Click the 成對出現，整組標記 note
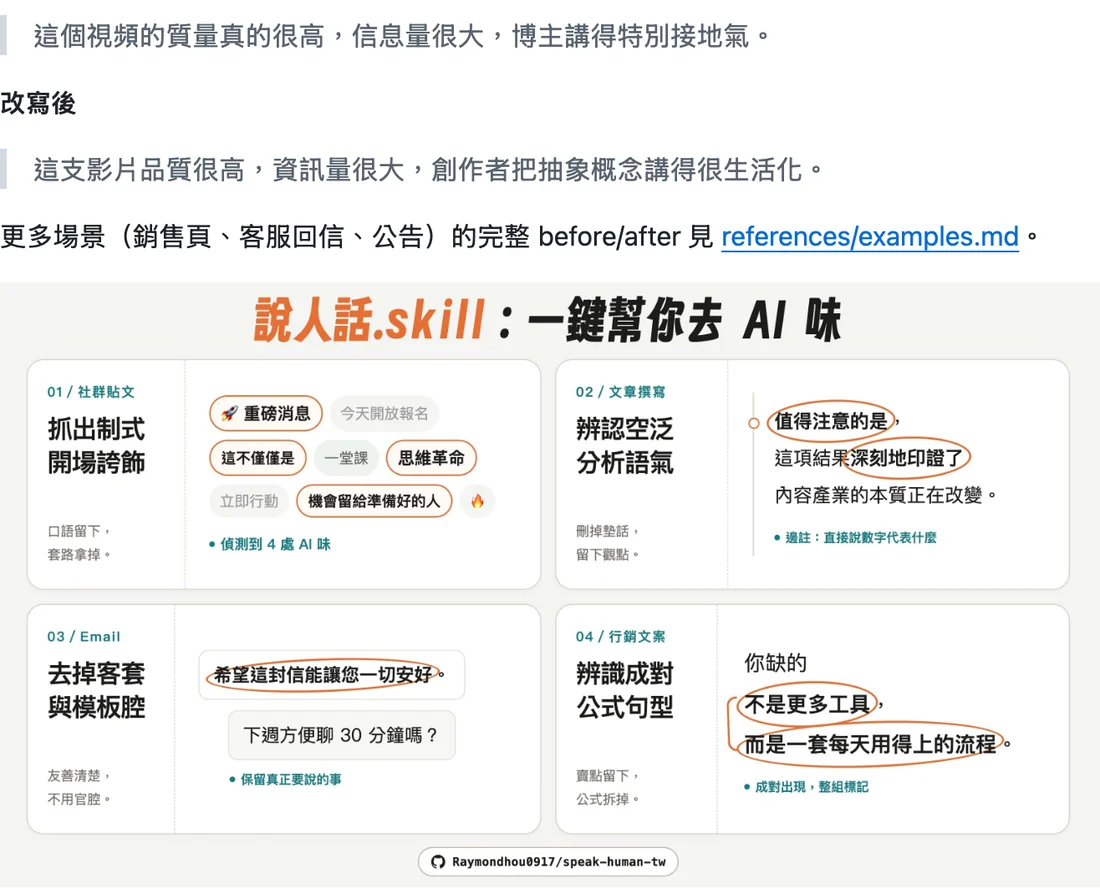The image size is (1100, 894). tap(806, 787)
